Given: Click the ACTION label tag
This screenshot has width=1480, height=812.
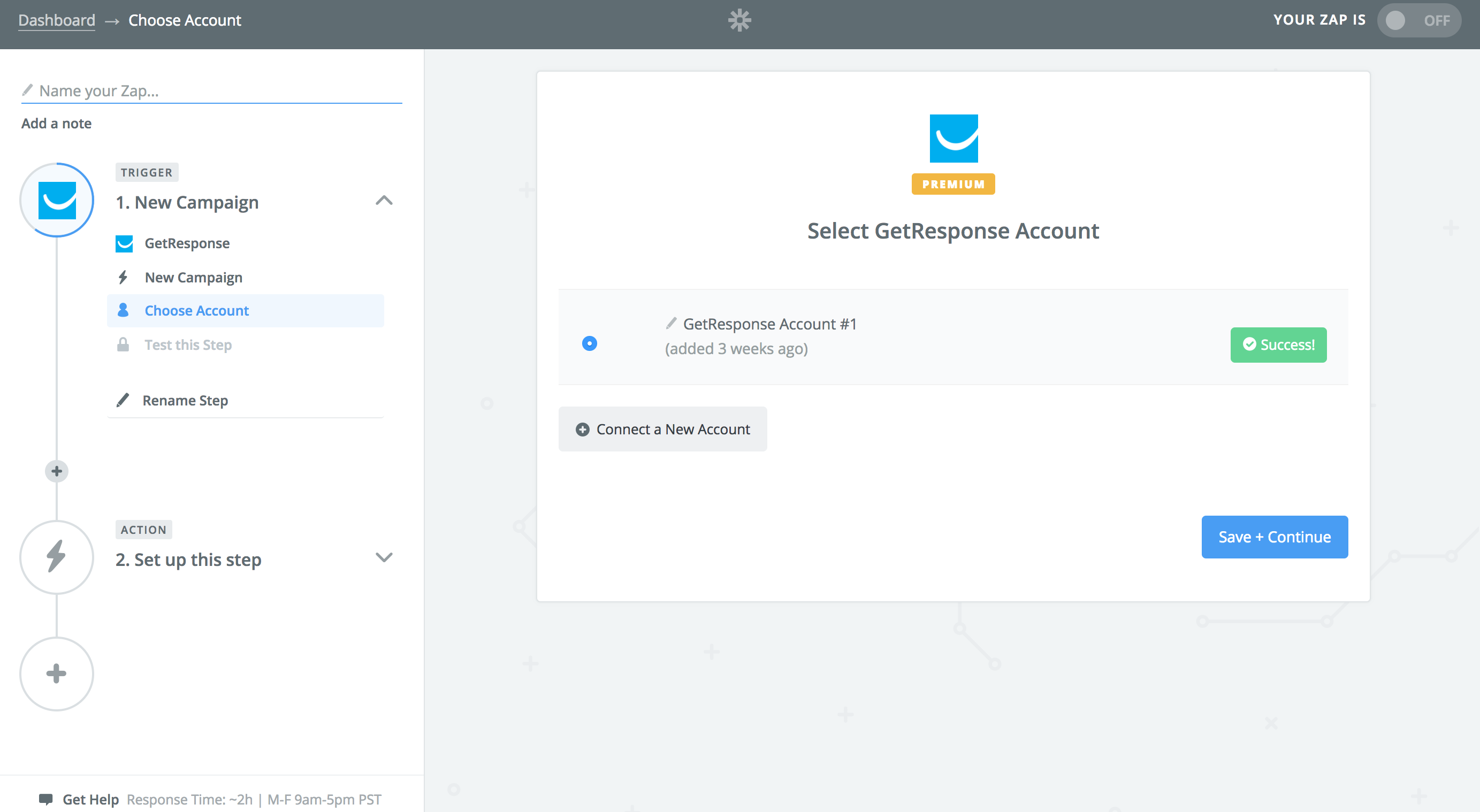Looking at the screenshot, I should [143, 530].
